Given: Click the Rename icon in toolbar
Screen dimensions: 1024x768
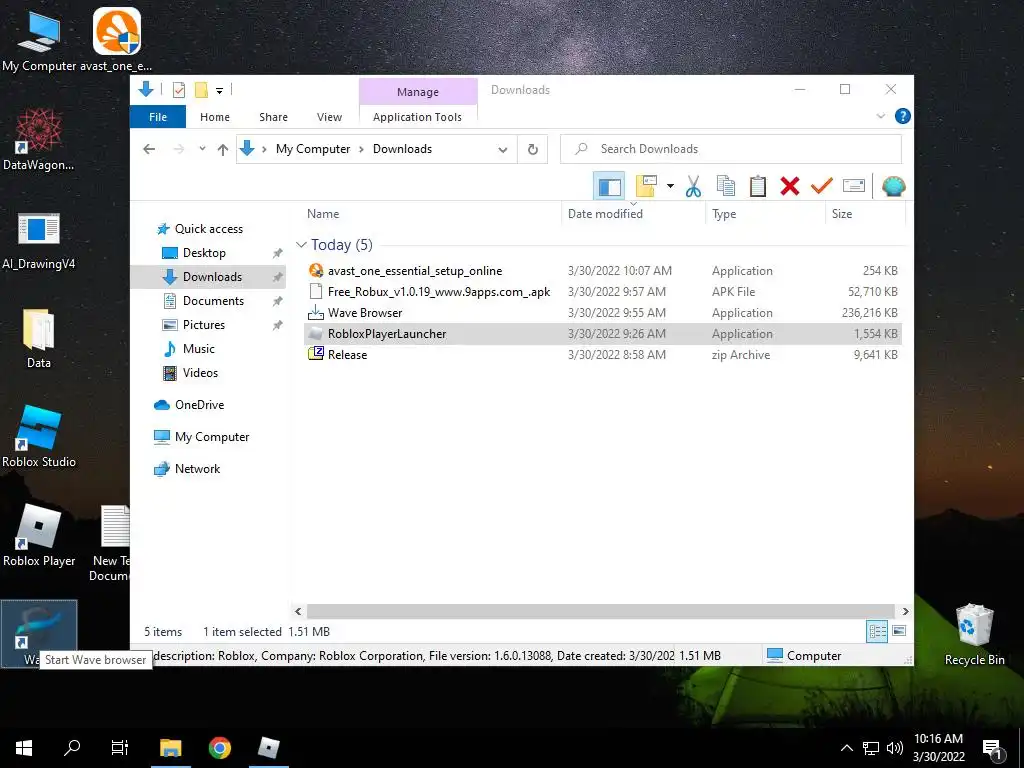Looking at the screenshot, I should tap(854, 186).
